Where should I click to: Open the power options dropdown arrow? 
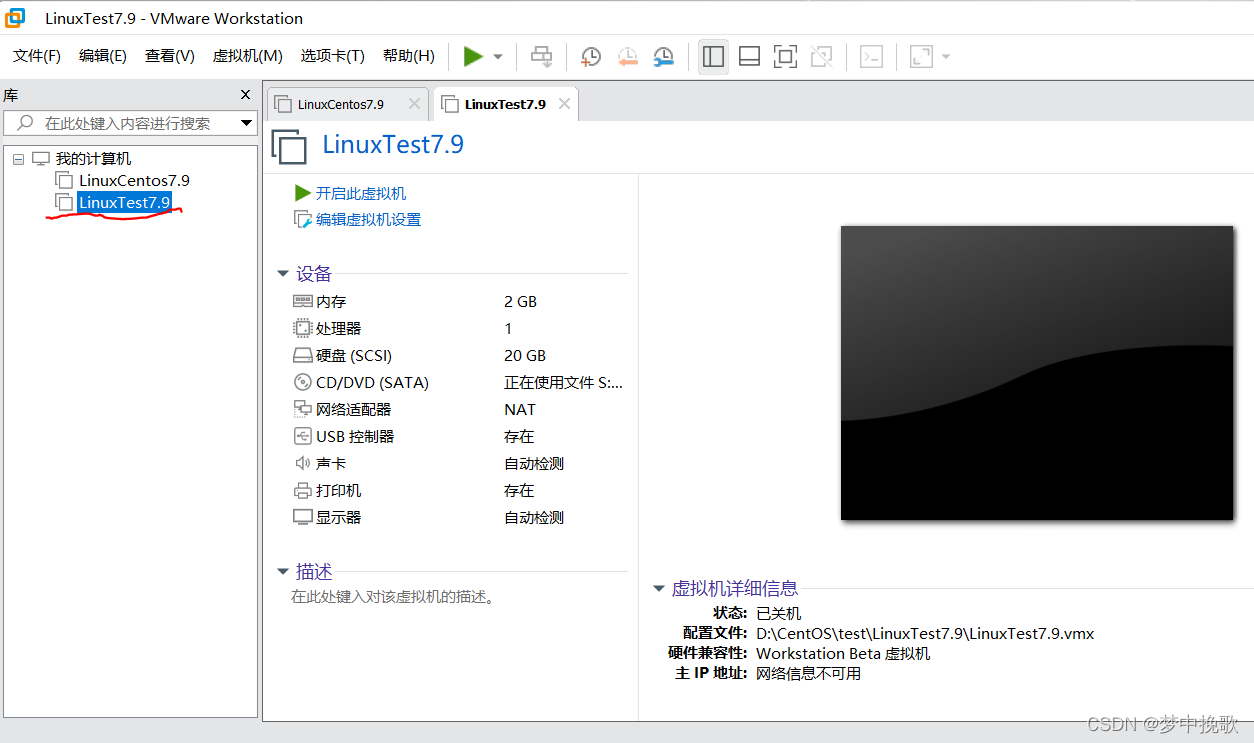[498, 57]
